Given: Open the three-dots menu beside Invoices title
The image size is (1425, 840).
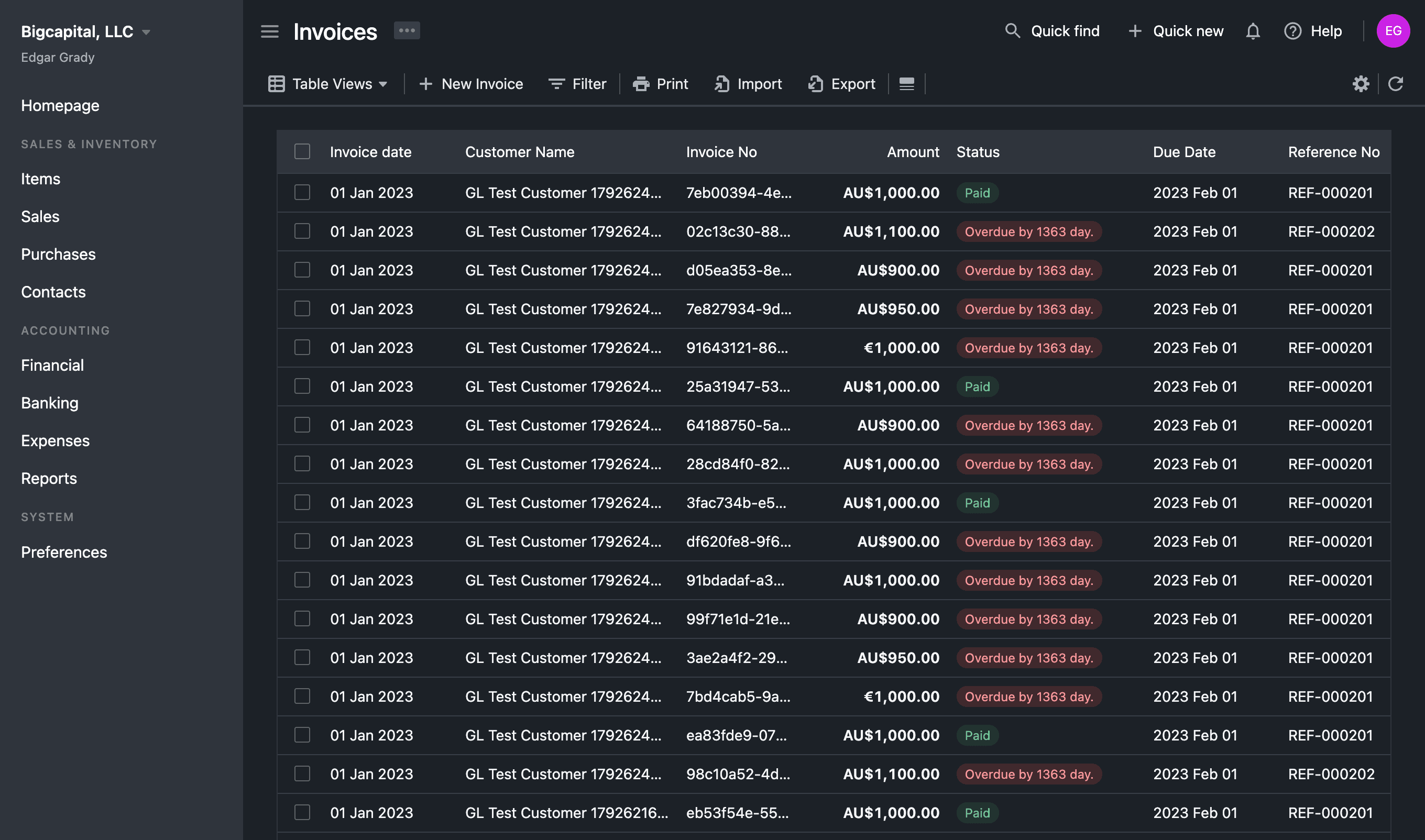Looking at the screenshot, I should [407, 30].
